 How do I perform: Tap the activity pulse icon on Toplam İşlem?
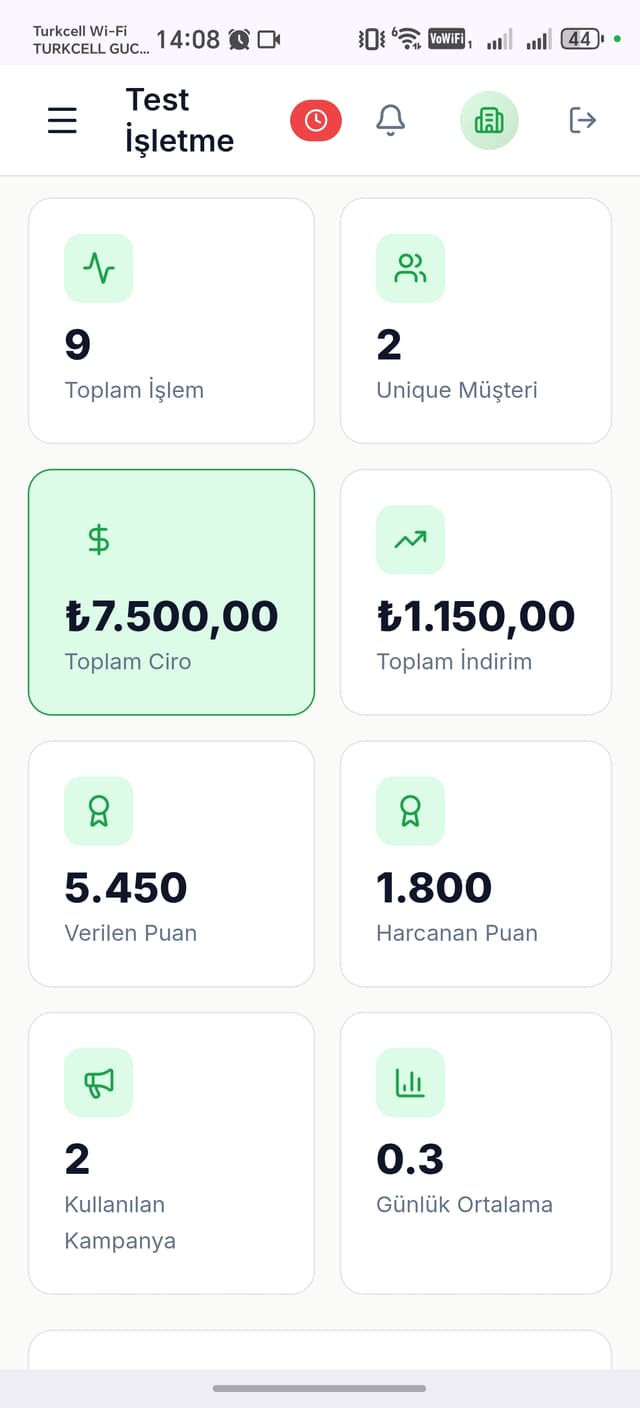98,268
